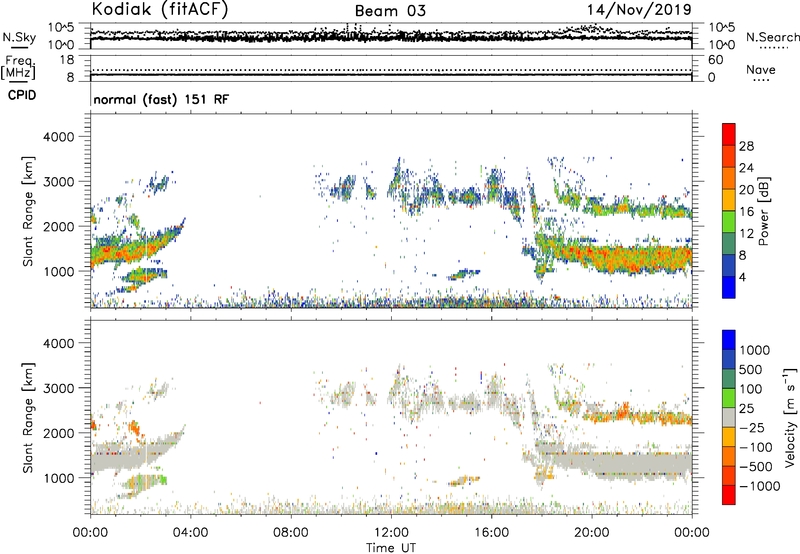The height and width of the screenshot is (554, 800).
Task: Click the date '14/Nov/2019'
Action: pyautogui.click(x=639, y=10)
